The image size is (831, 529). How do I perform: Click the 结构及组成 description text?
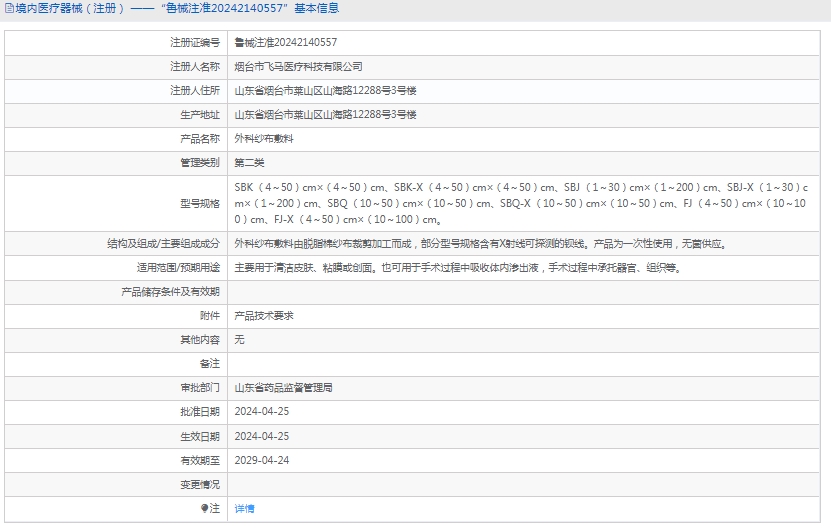[479, 243]
